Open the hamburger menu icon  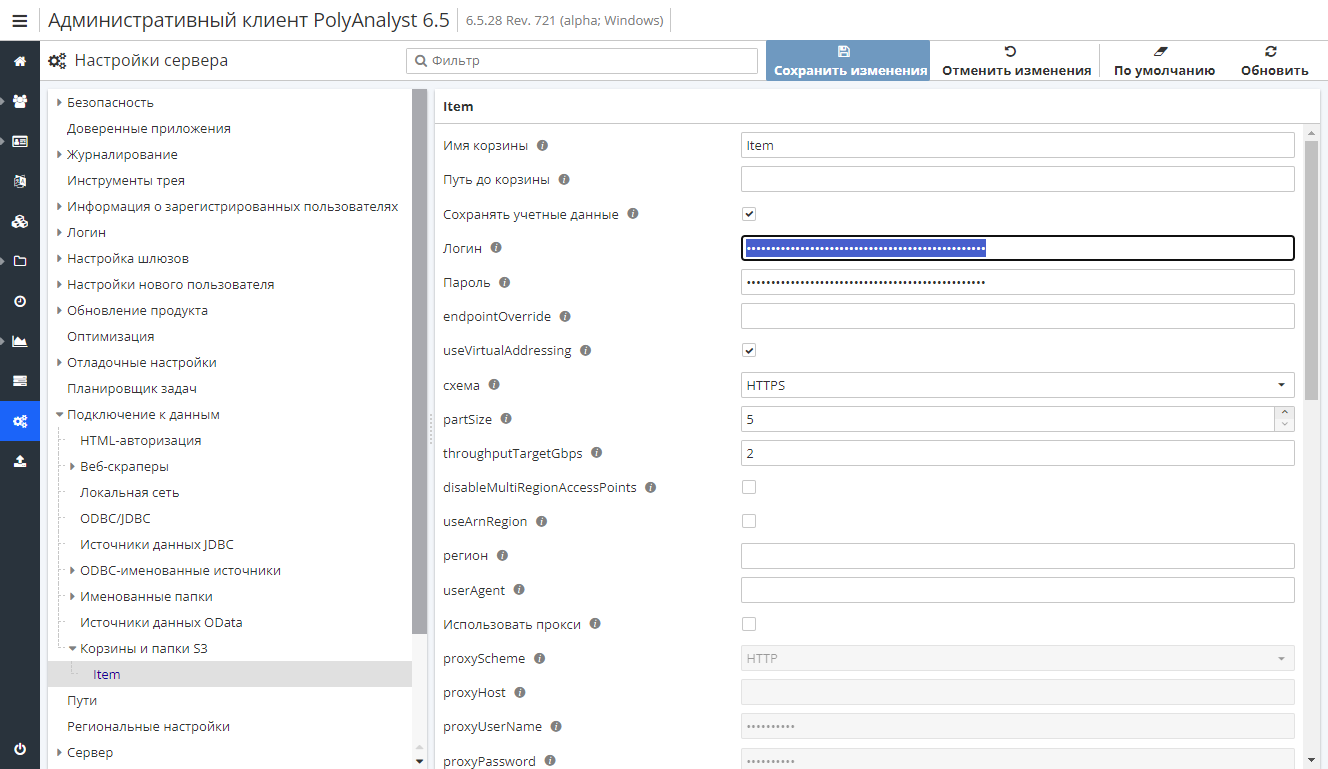click(x=20, y=20)
